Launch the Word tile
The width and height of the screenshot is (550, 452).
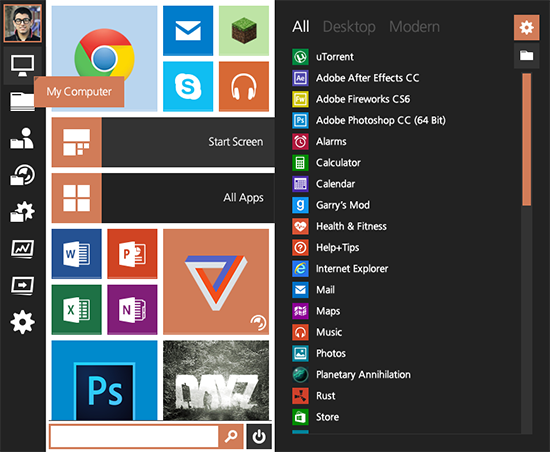(76, 254)
